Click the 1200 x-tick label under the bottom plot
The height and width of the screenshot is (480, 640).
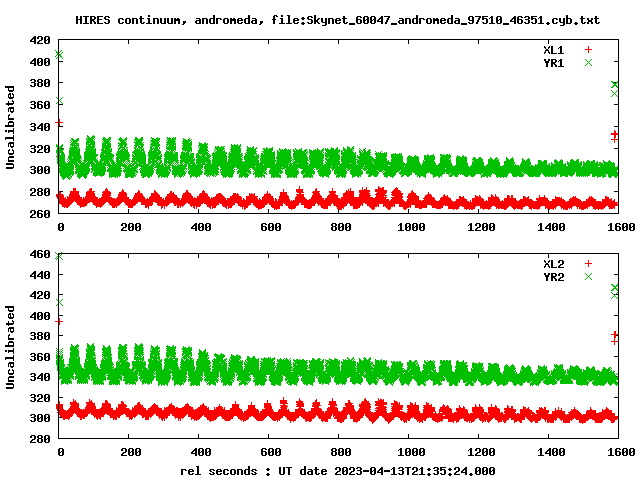(481, 452)
